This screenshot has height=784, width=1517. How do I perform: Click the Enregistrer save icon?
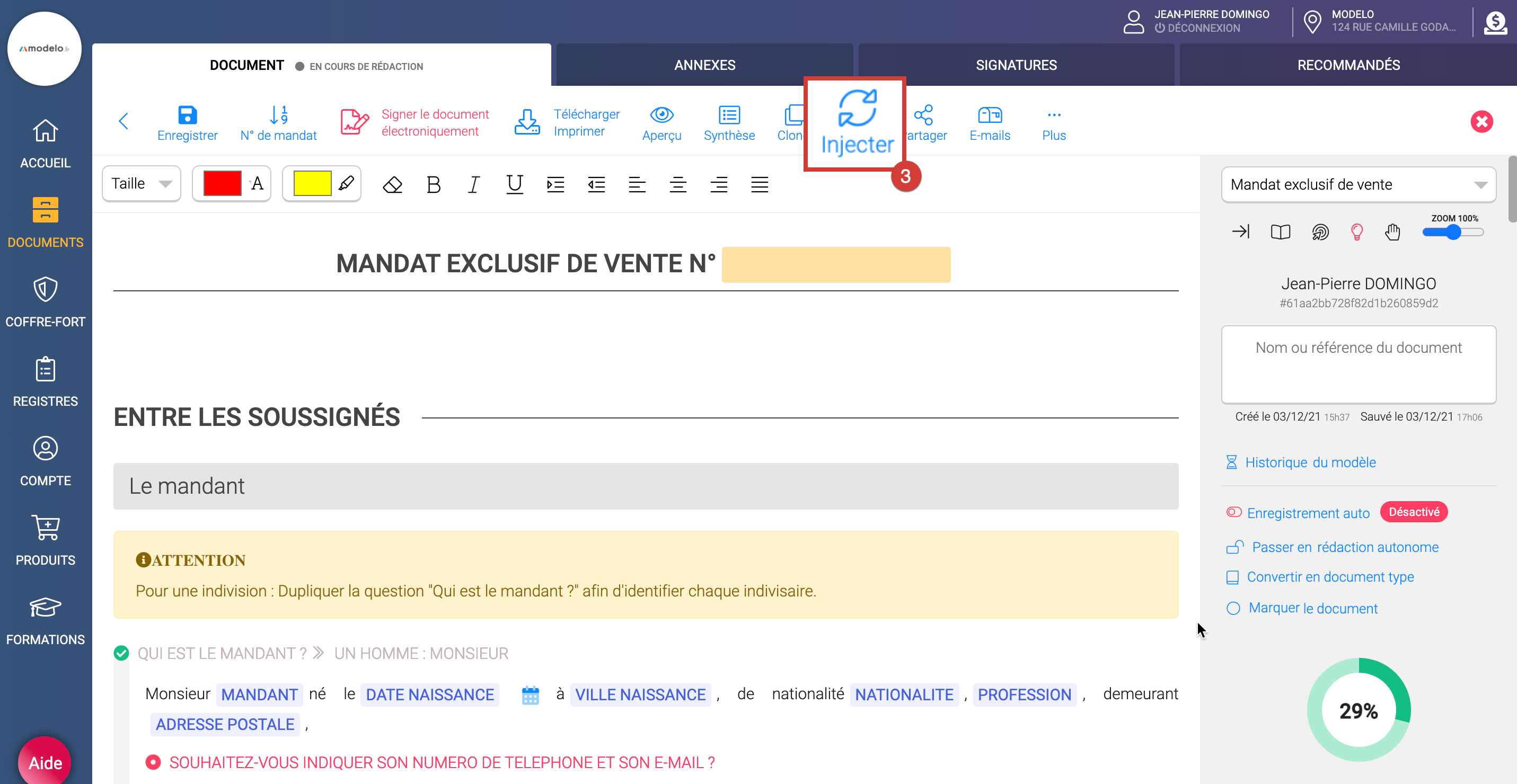coord(187,115)
